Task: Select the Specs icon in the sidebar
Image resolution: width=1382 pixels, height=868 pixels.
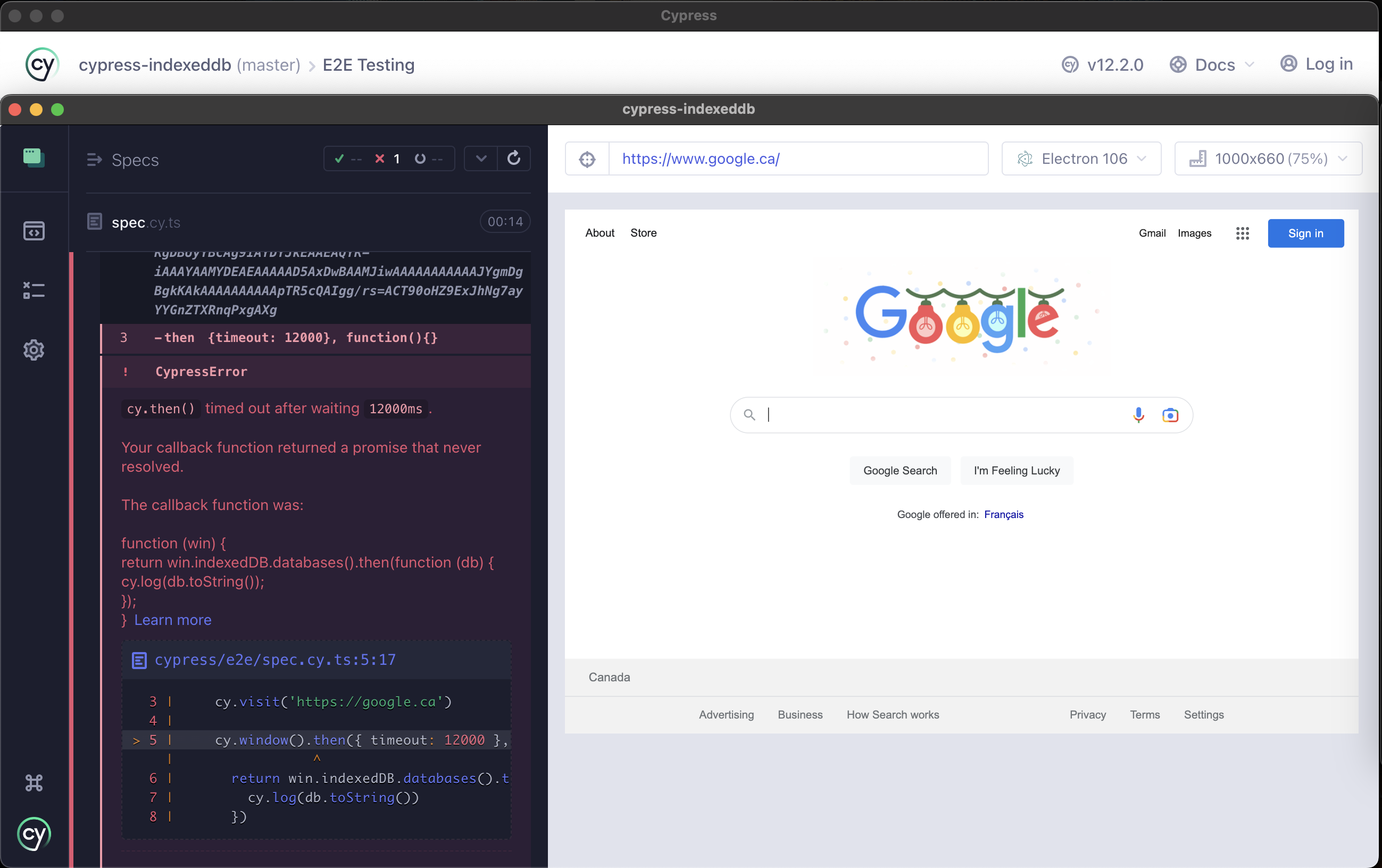Action: coord(34,158)
